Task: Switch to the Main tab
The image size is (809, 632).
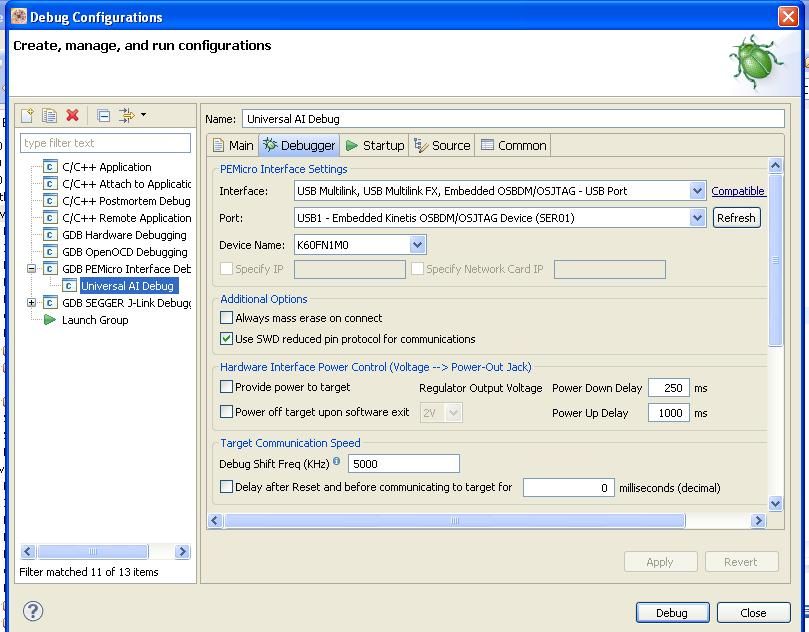Action: pos(233,145)
